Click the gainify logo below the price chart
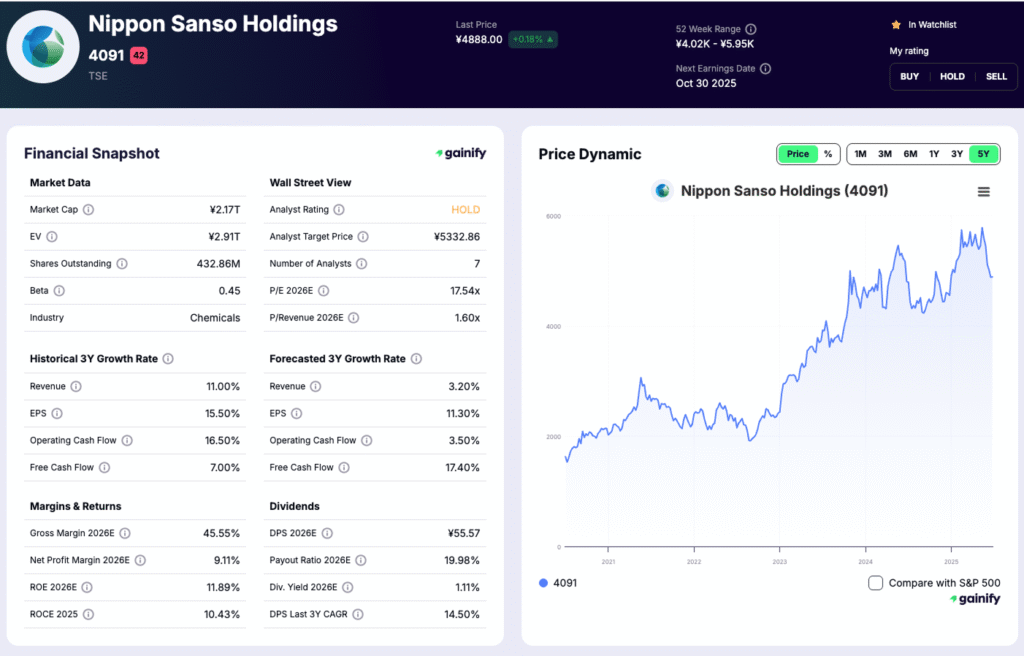The width and height of the screenshot is (1024, 656). 975,598
